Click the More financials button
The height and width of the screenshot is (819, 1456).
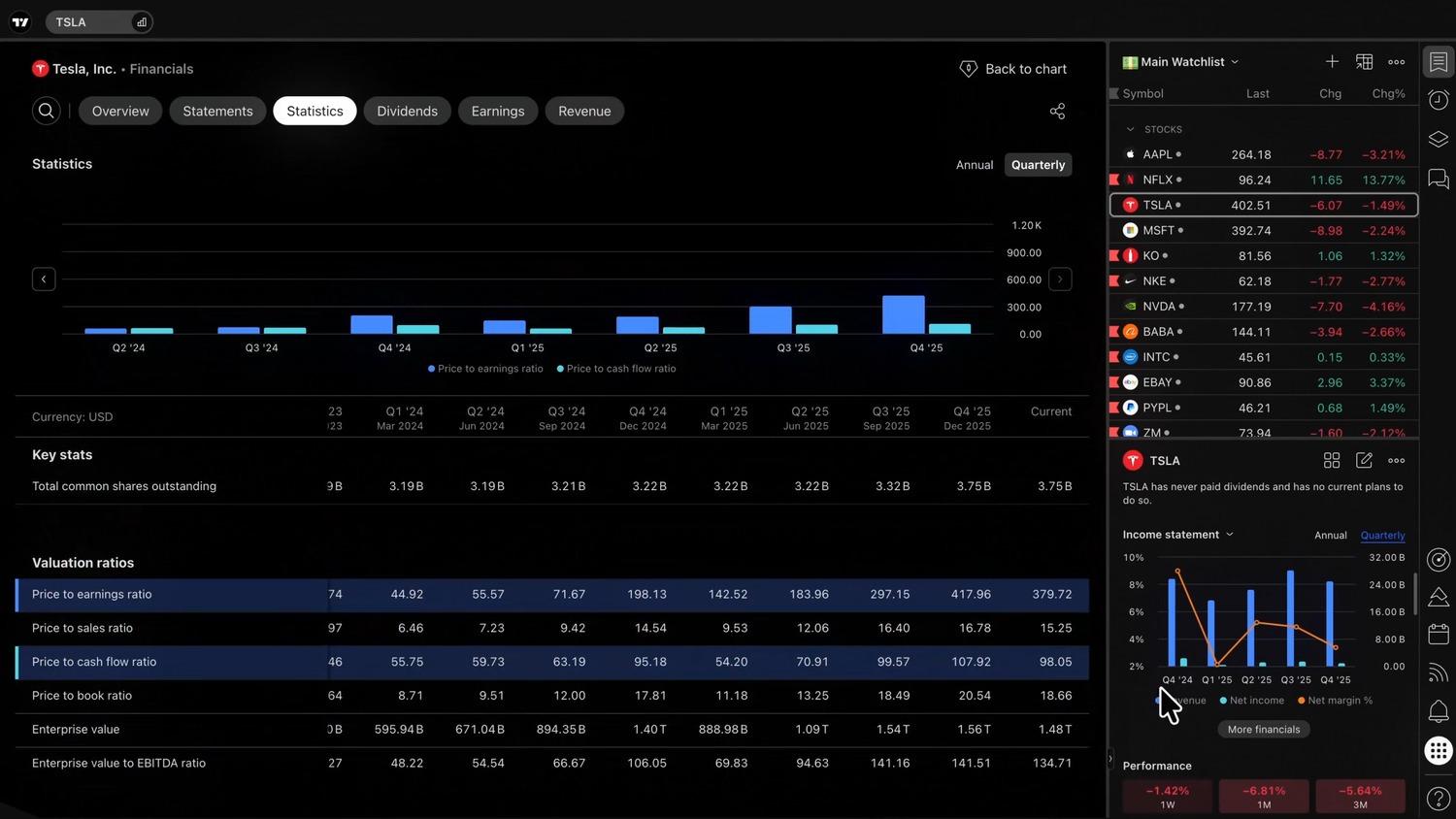pos(1263,730)
